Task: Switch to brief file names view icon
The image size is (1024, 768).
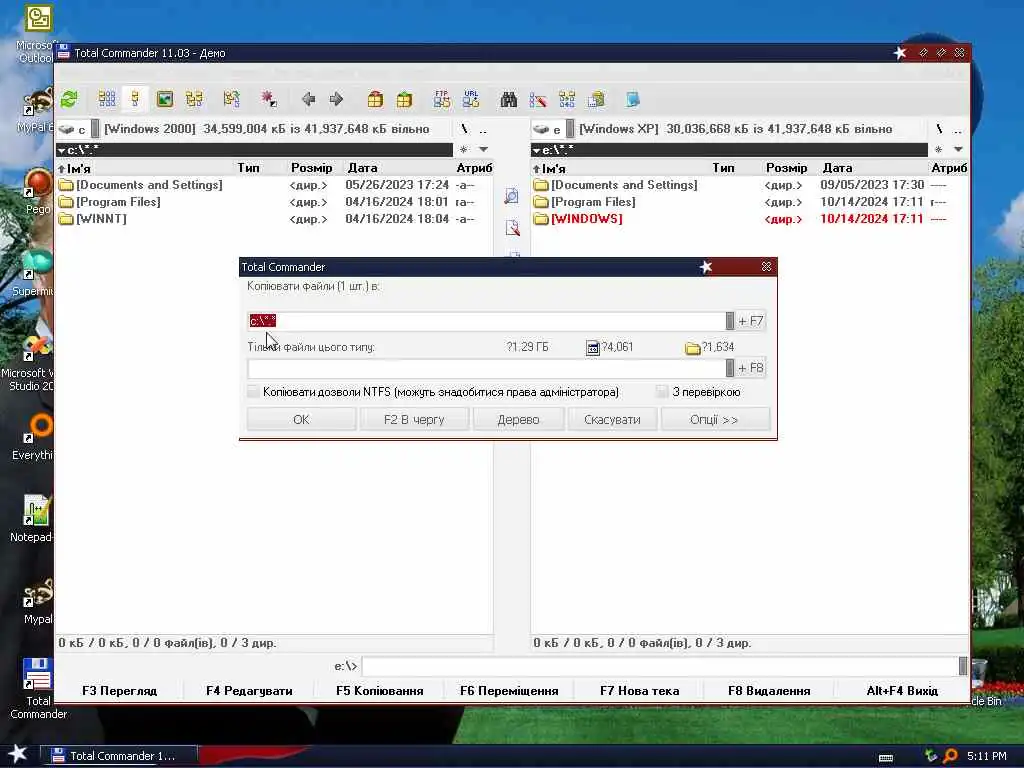Action: click(106, 99)
